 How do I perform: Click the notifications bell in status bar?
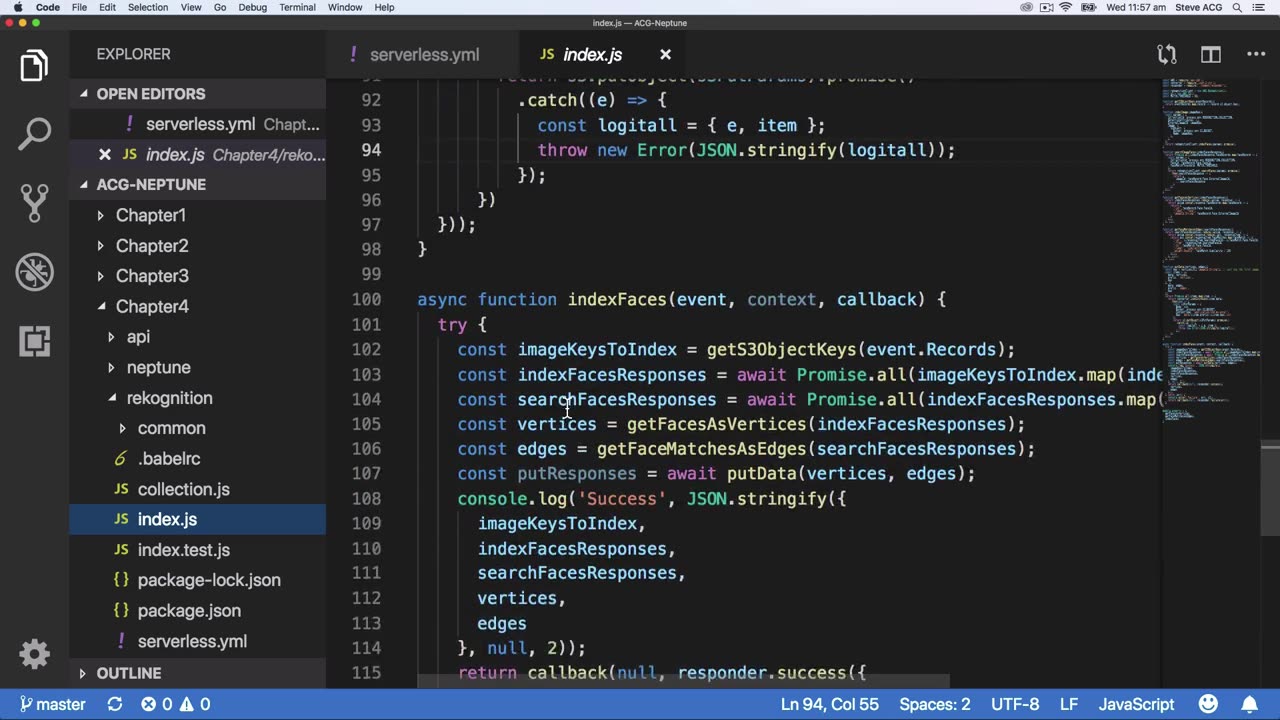point(1251,704)
